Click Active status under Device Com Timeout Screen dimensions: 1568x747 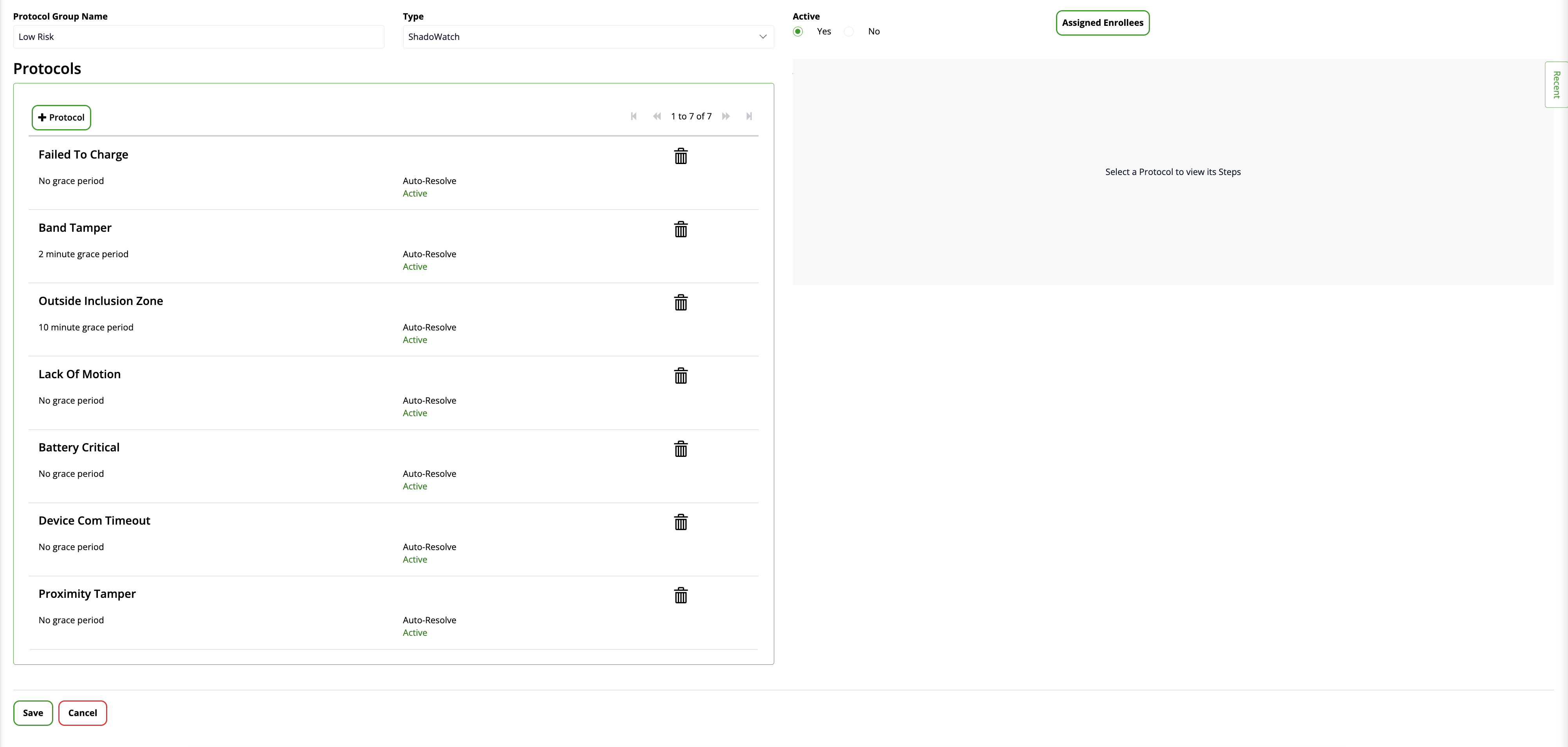(415, 559)
